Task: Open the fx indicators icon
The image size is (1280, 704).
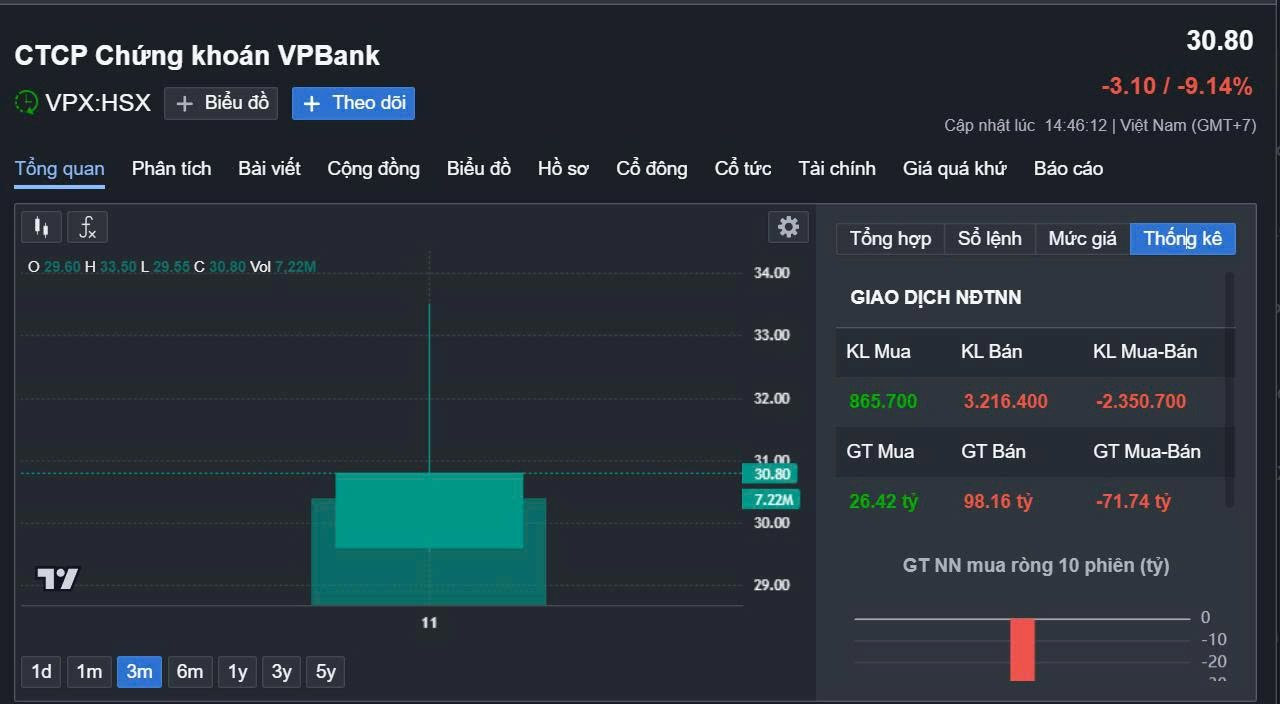Action: pos(88,227)
